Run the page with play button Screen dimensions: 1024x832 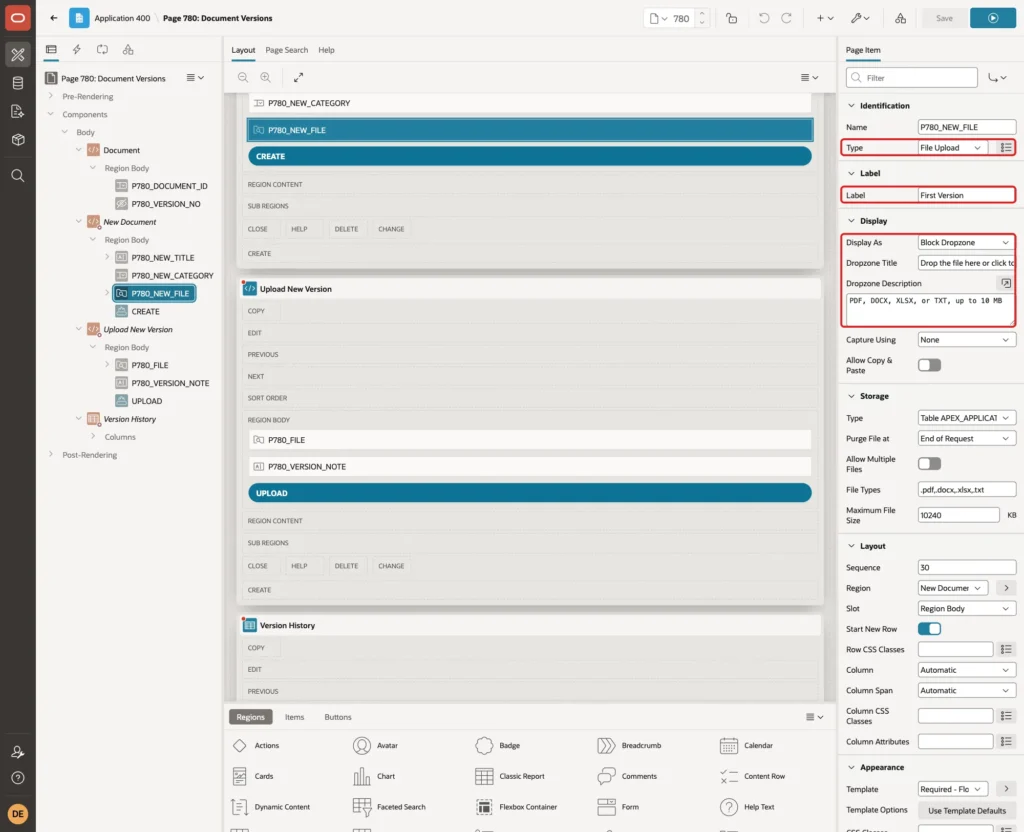click(x=993, y=18)
